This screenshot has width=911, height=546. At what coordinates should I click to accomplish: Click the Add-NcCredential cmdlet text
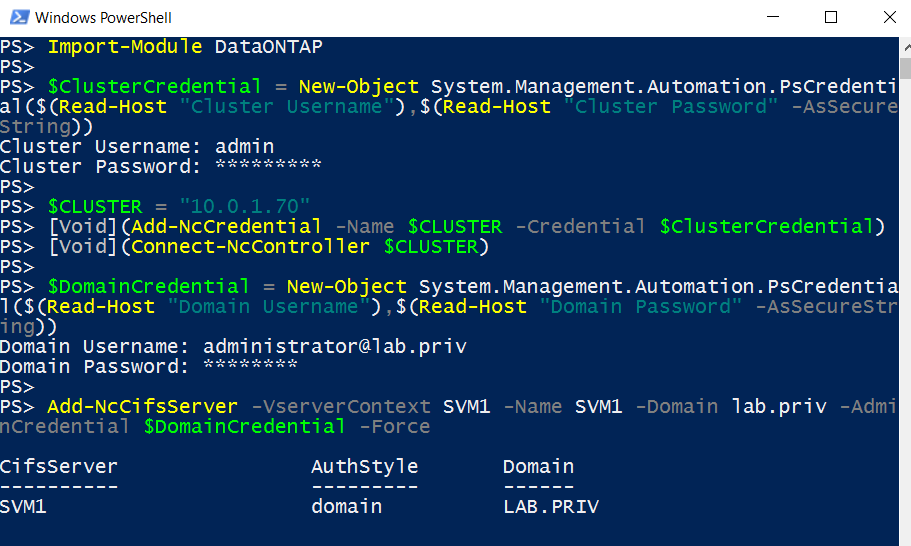pos(226,227)
